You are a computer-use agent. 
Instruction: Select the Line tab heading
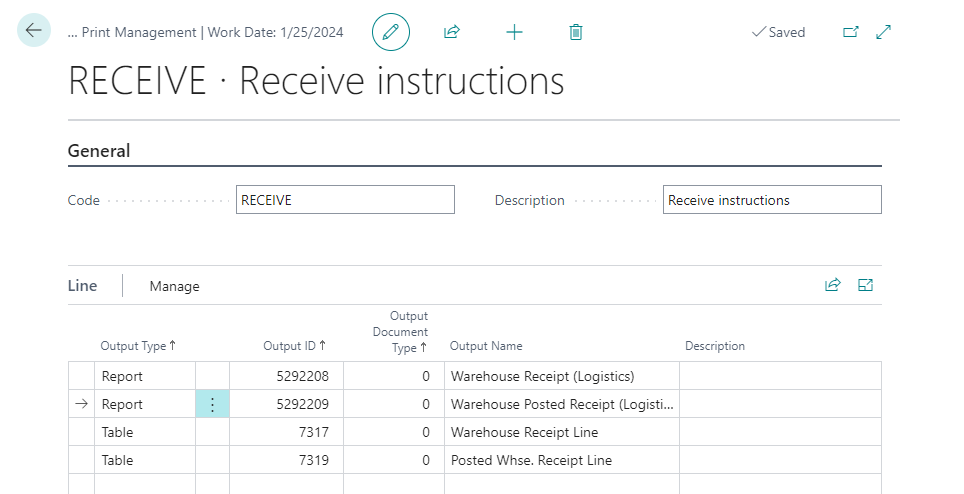coord(82,286)
